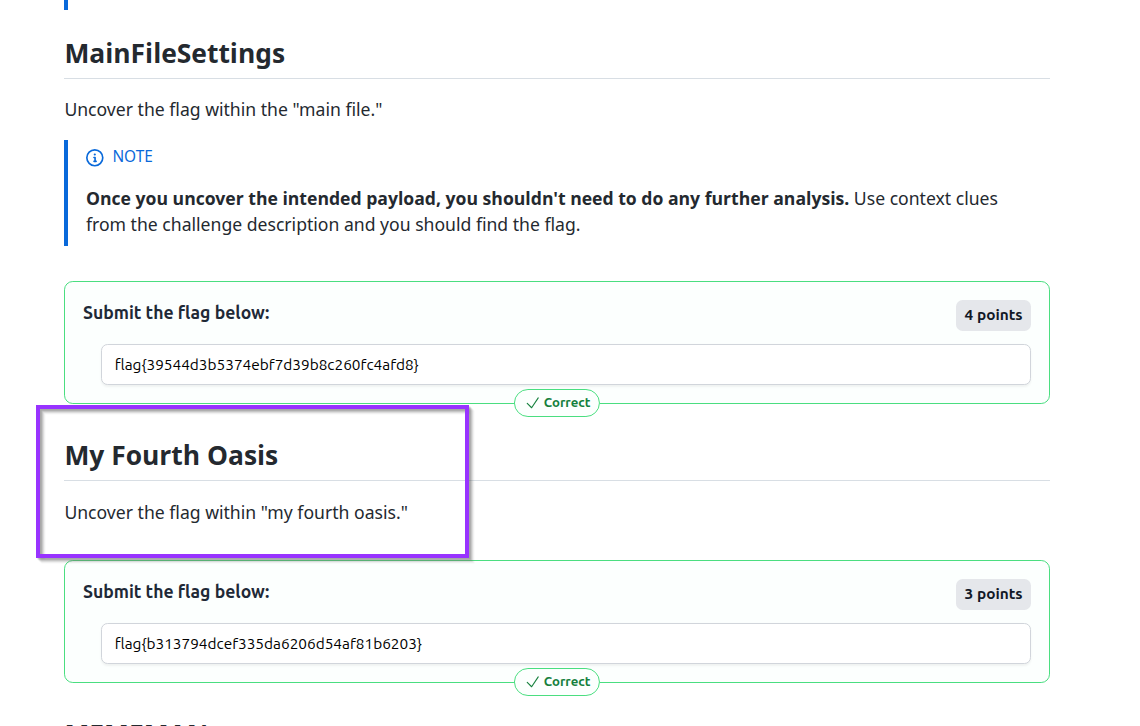Click the 3 points badge
Image resolution: width=1140 pixels, height=726 pixels.
992,594
